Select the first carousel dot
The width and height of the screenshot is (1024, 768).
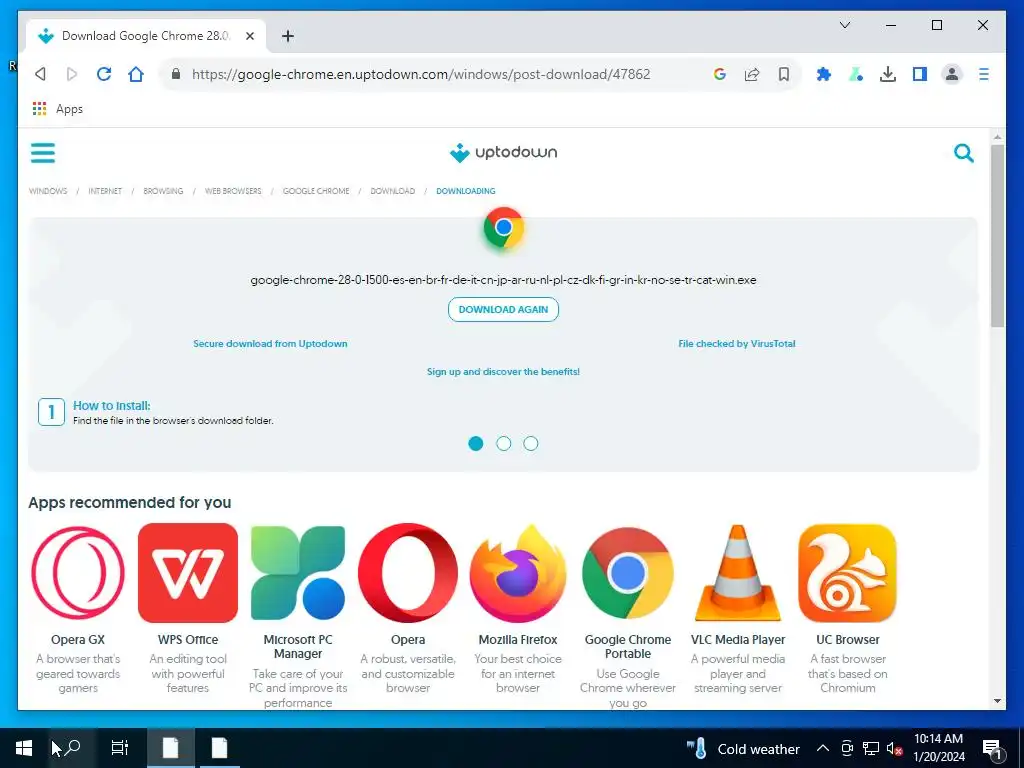point(476,443)
